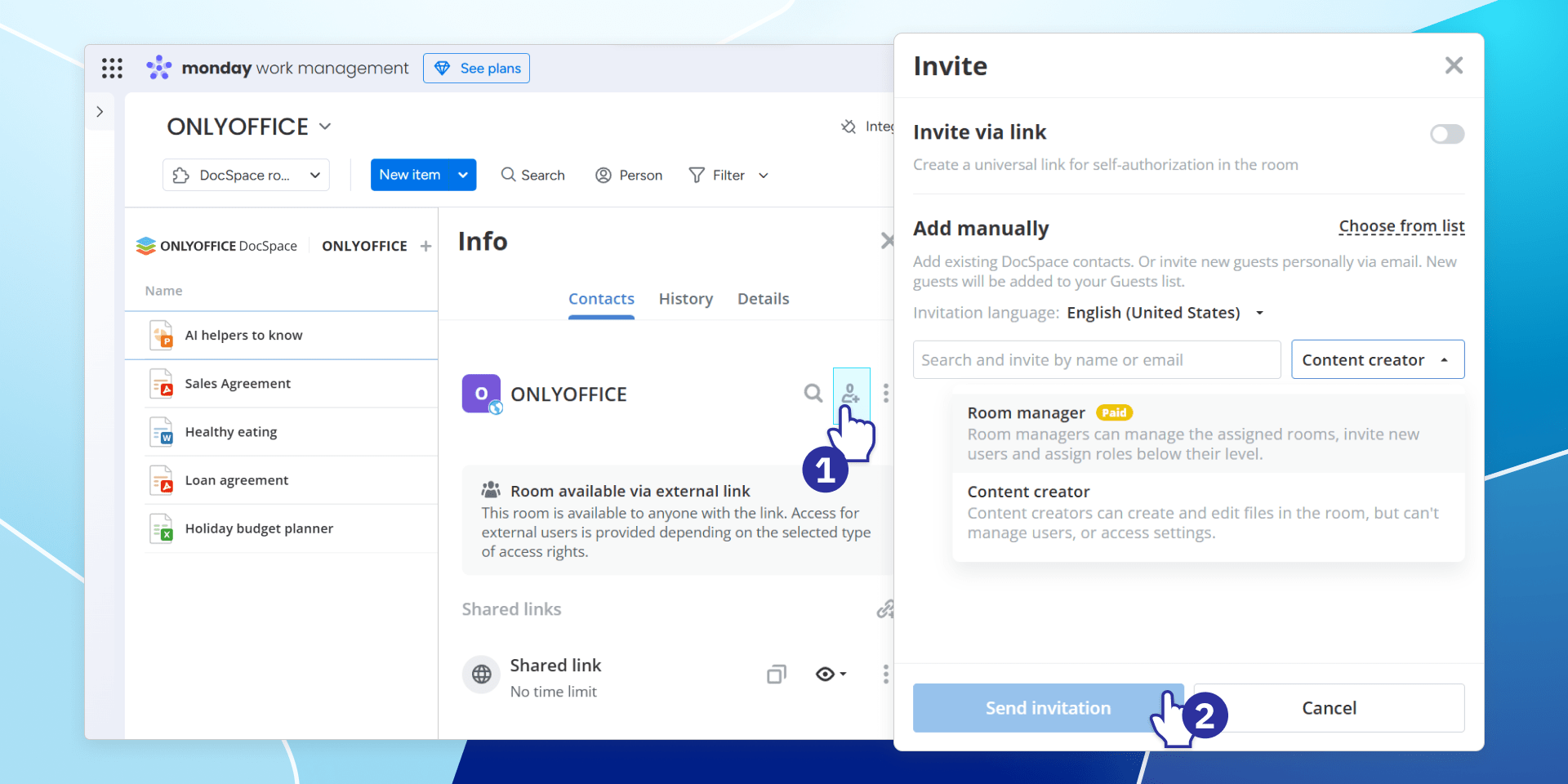1568x784 pixels.
Task: Close the Info panel
Action: pos(887,240)
